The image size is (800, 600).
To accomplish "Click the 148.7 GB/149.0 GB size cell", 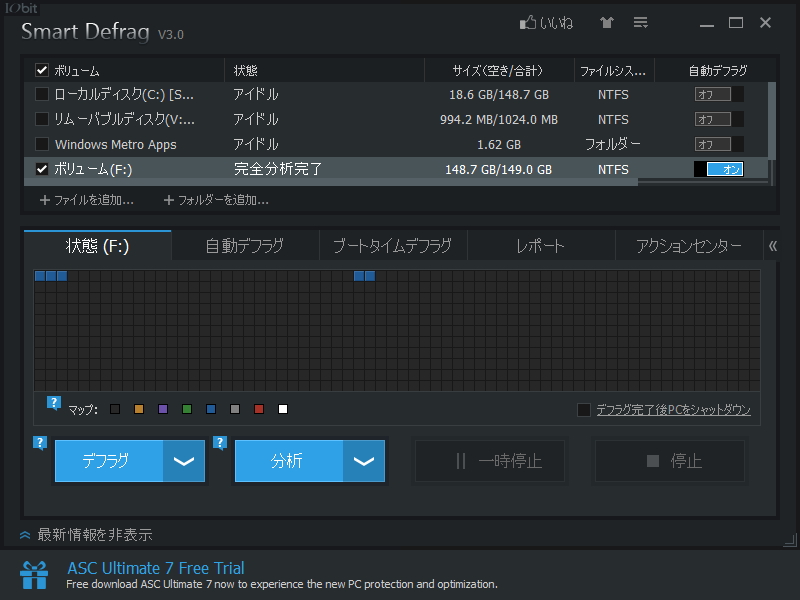I will click(x=499, y=169).
